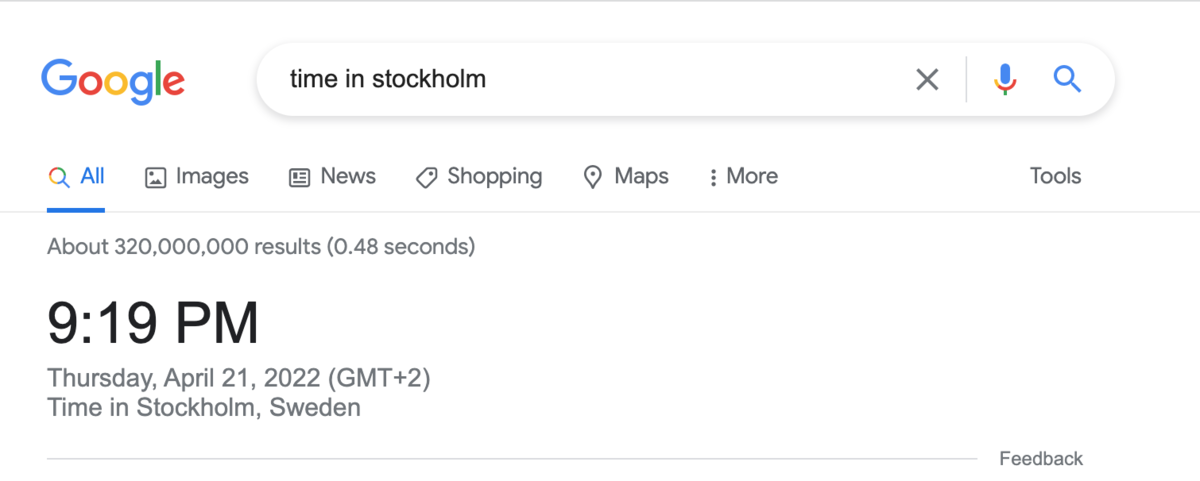Click the newspaper icon beside News
This screenshot has height=481, width=1200.
coord(299,178)
